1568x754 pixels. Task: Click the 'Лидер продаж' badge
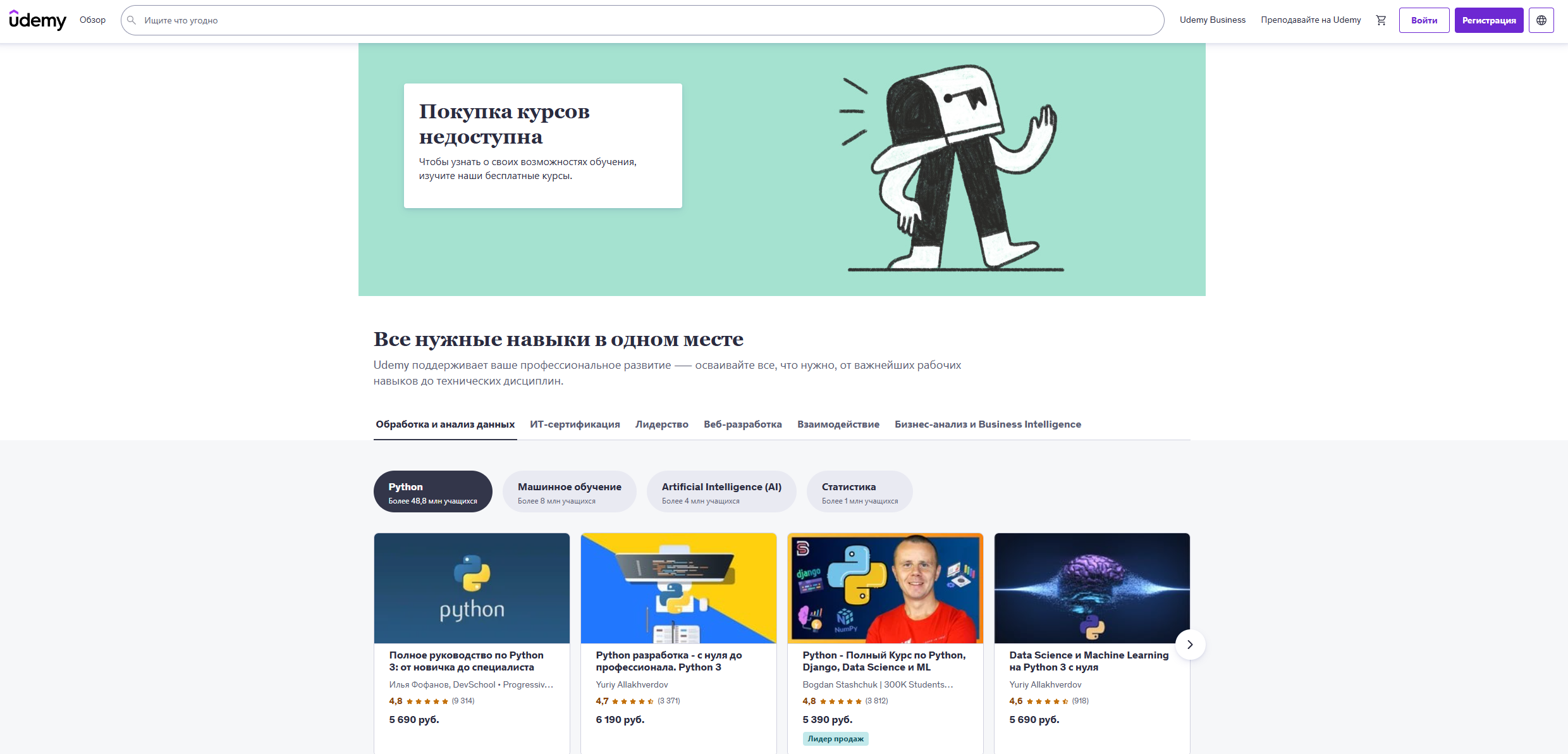point(835,739)
